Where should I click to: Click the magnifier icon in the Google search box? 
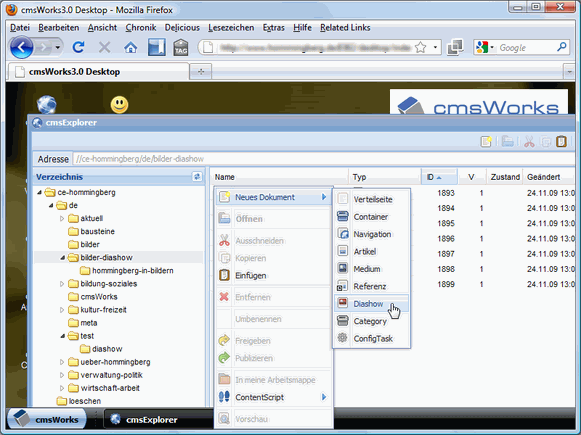[562, 47]
